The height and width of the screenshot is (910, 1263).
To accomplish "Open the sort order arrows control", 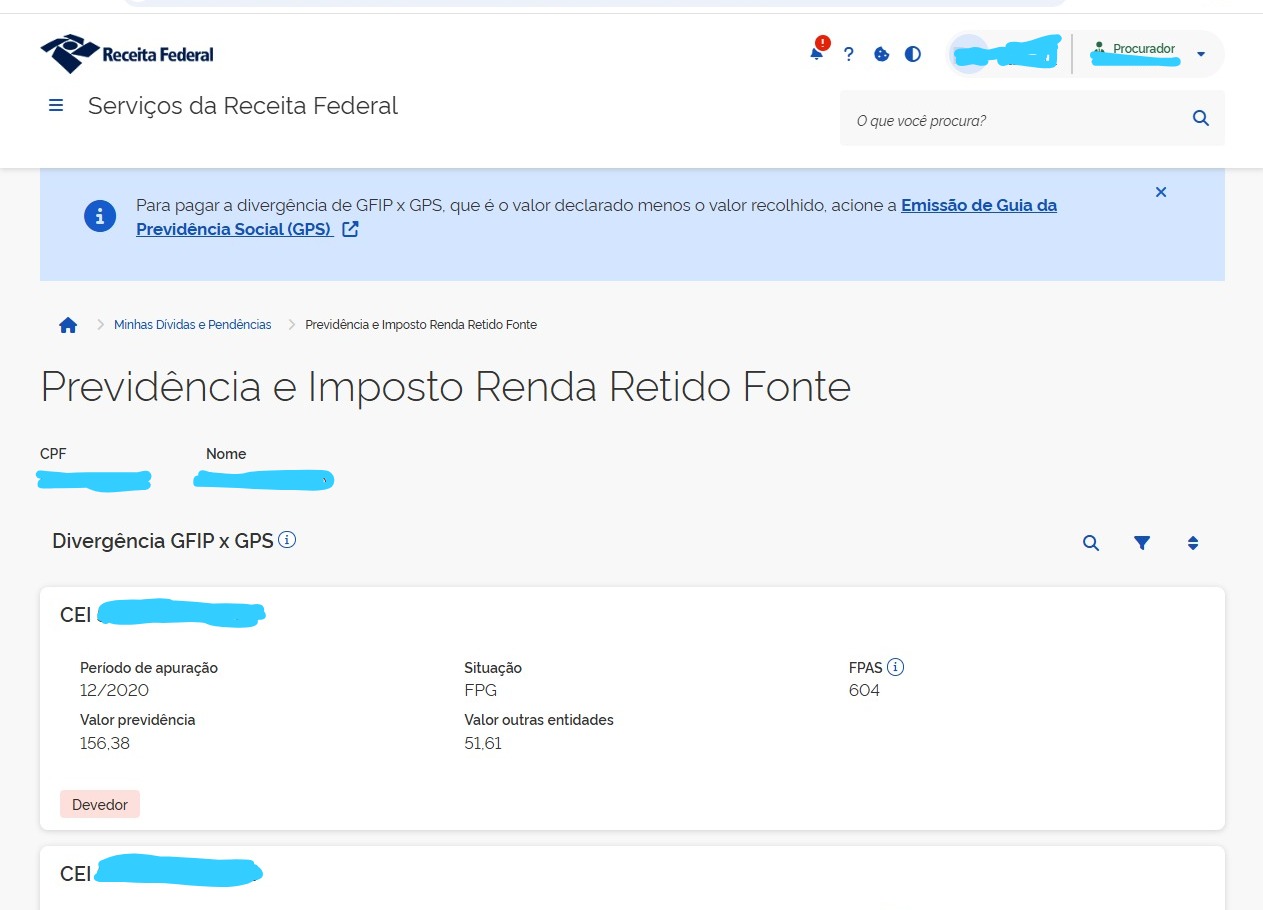I will pyautogui.click(x=1193, y=543).
